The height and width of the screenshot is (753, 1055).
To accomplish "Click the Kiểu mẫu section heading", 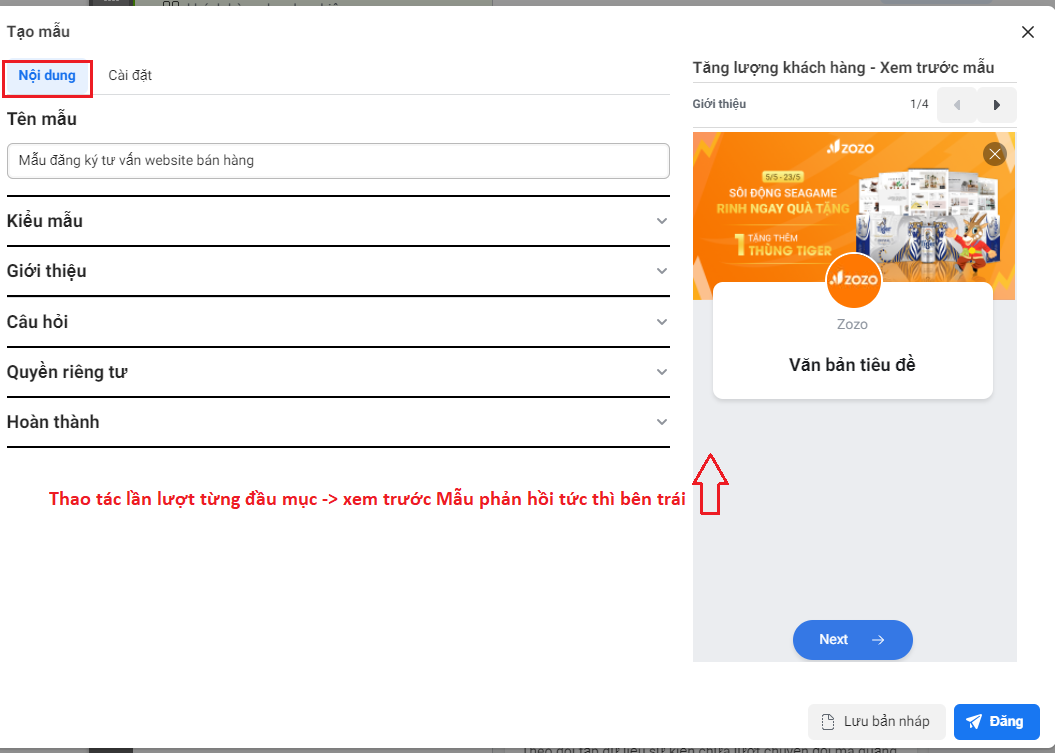I will tap(45, 221).
